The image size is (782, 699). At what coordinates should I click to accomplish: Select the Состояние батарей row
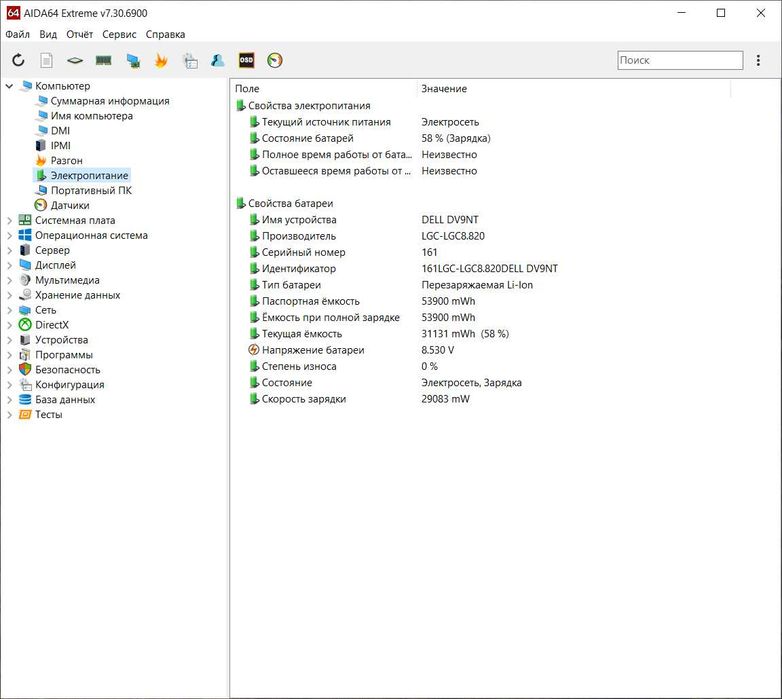[370, 138]
